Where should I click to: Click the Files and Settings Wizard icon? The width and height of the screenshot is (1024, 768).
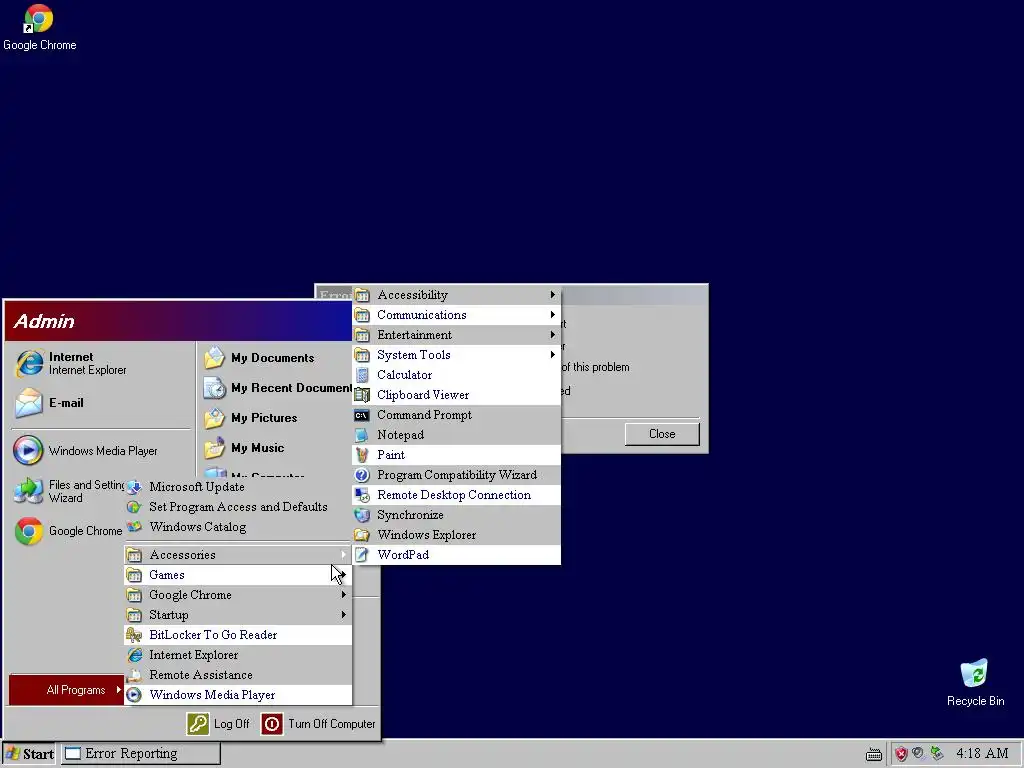[x=29, y=491]
